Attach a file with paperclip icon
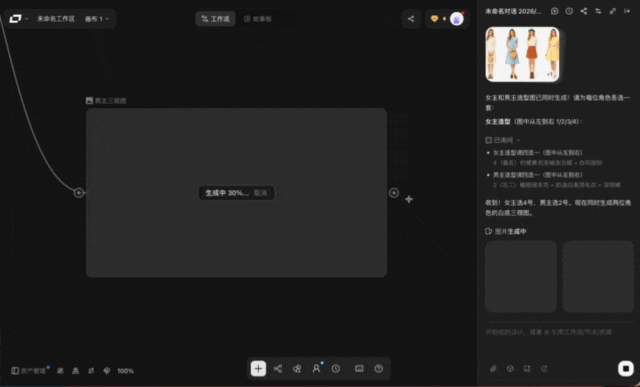640x387 pixels. pos(493,369)
